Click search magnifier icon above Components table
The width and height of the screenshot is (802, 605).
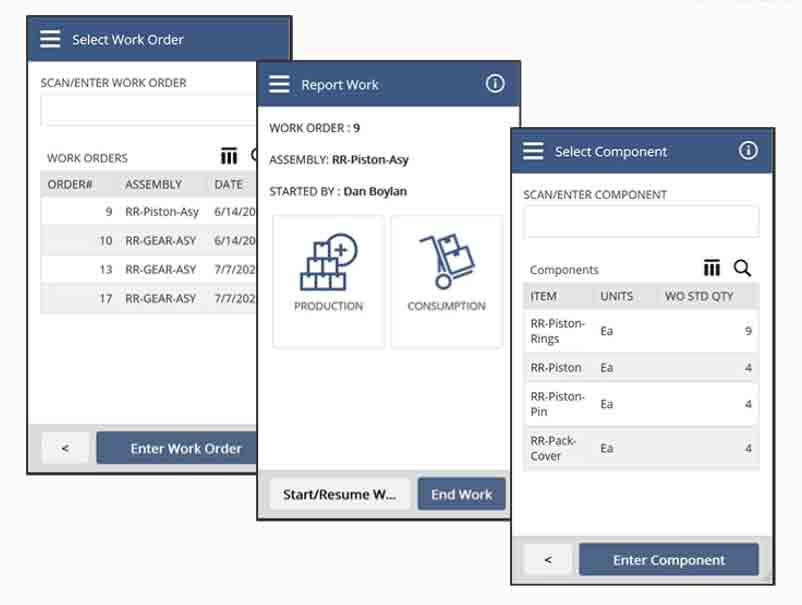(x=742, y=268)
